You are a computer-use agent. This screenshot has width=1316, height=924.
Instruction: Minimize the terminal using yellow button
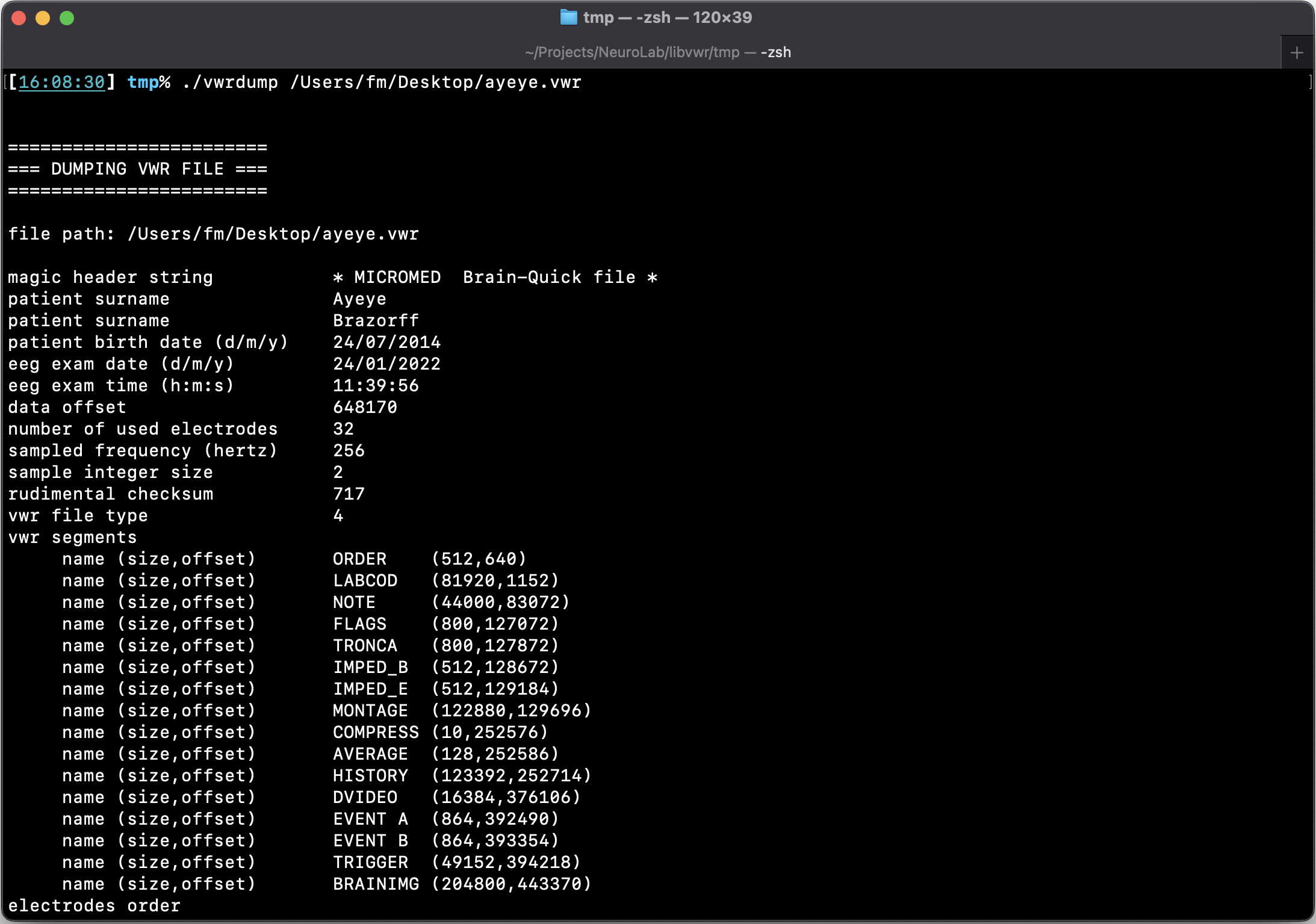point(43,18)
